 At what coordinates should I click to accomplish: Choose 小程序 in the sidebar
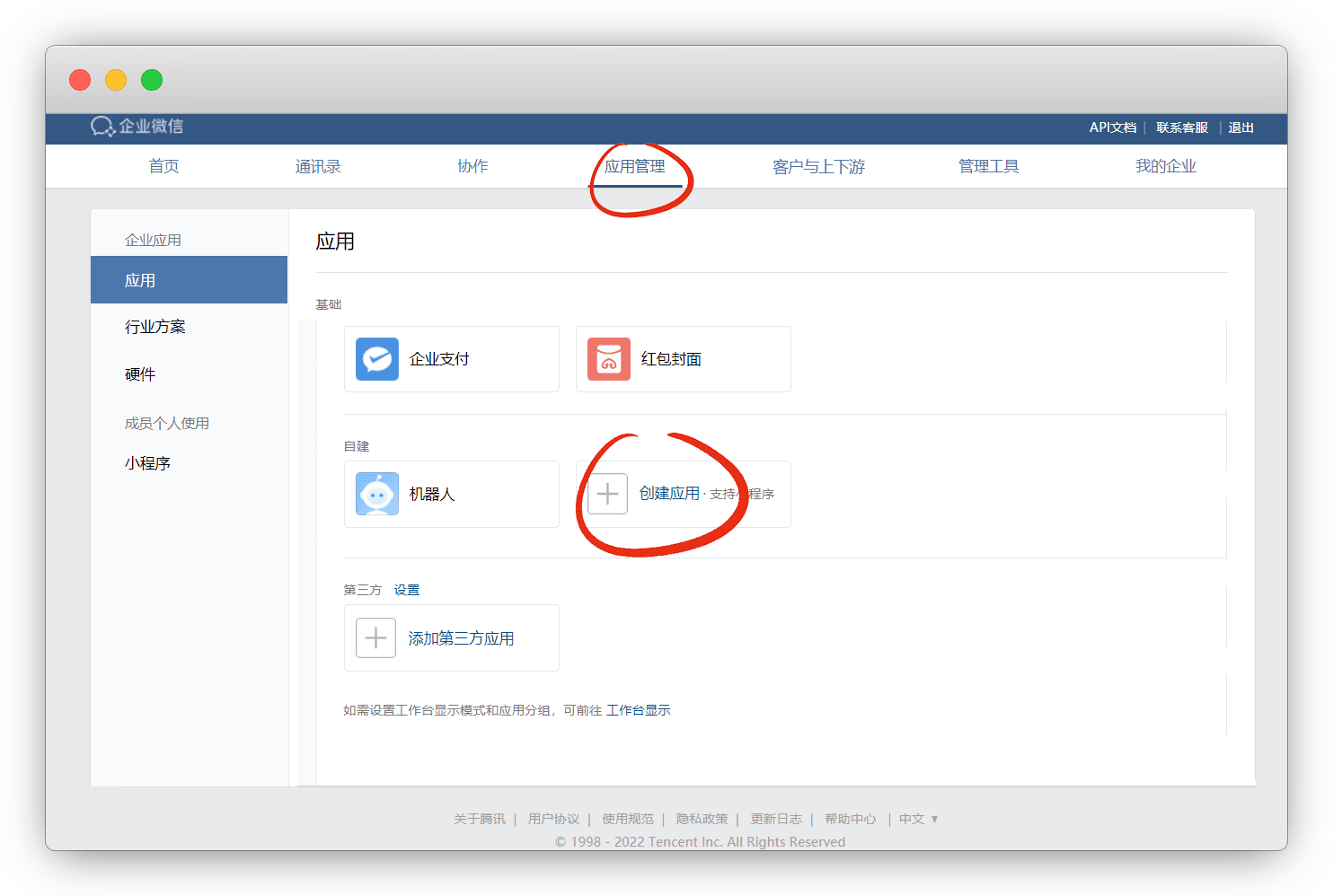coord(147,463)
